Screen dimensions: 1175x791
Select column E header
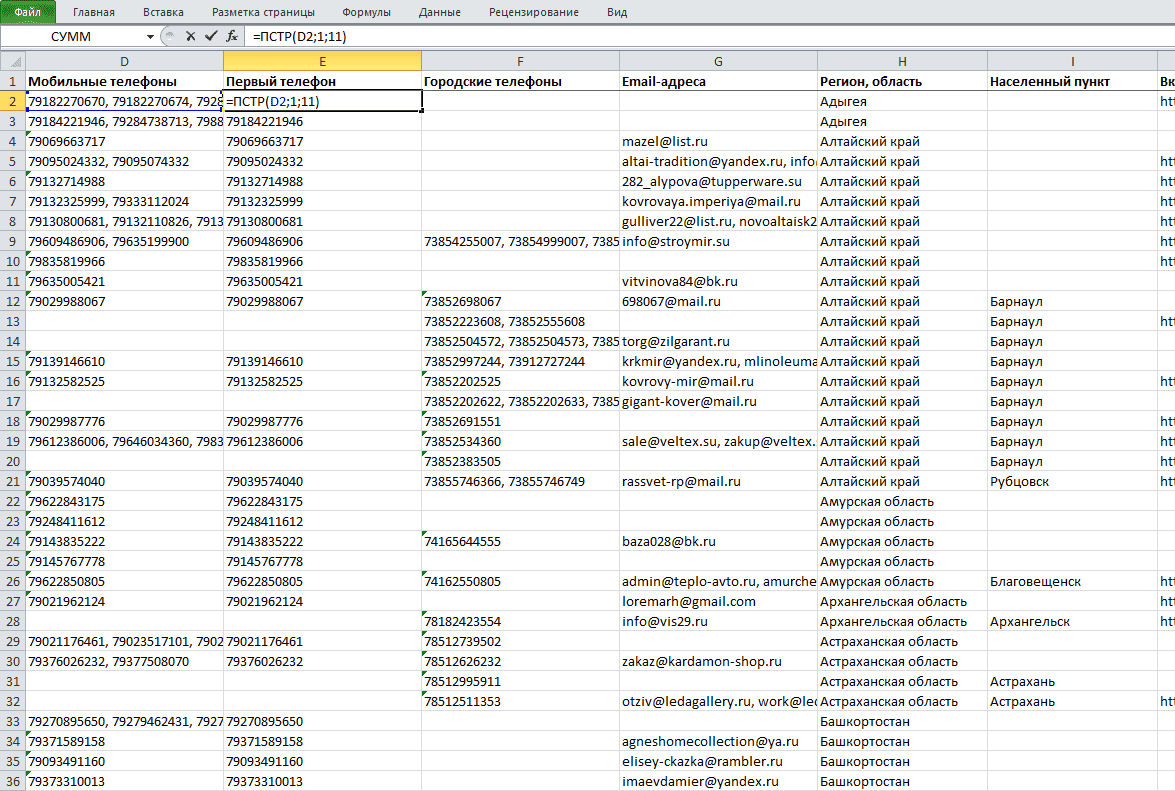pyautogui.click(x=322, y=61)
